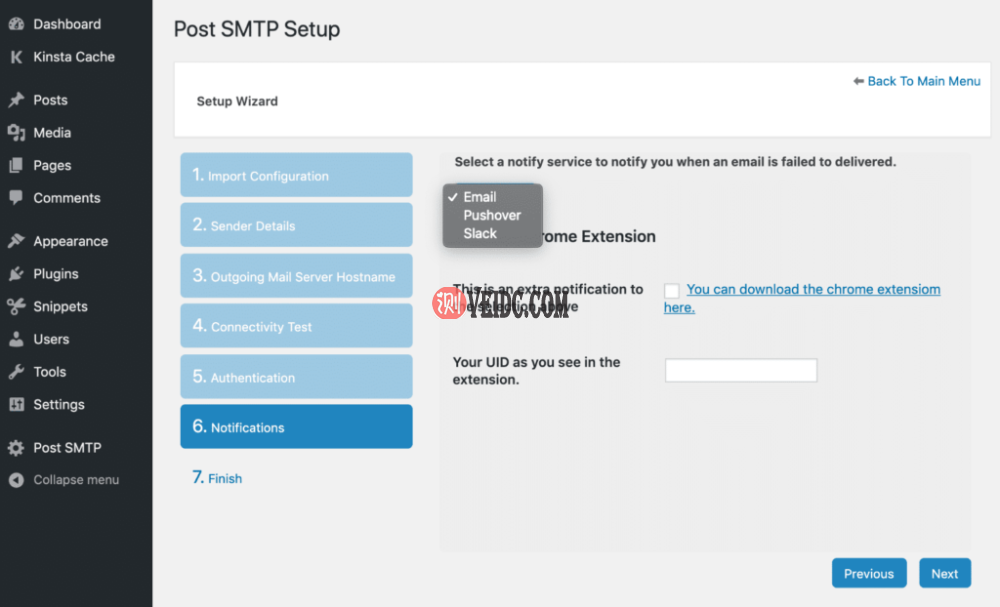Viewport: 1000px width, 607px height.
Task: Open Kinsta Cache in the sidebar
Action: point(76,57)
